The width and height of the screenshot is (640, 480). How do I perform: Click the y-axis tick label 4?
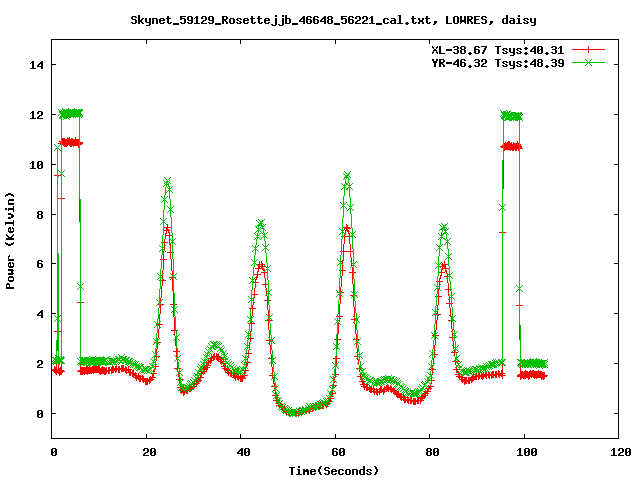pos(40,314)
